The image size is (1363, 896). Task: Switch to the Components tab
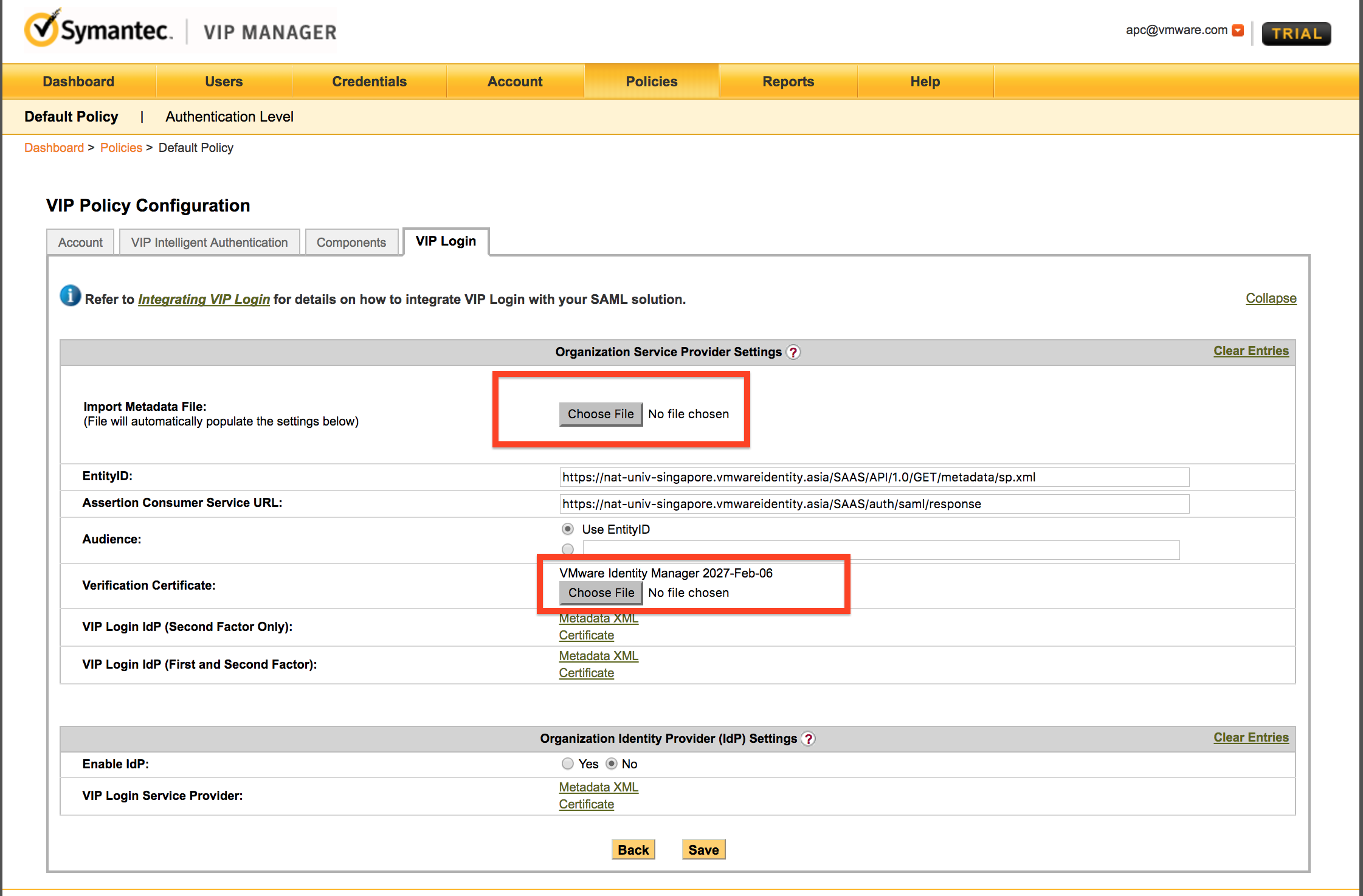[351, 243]
